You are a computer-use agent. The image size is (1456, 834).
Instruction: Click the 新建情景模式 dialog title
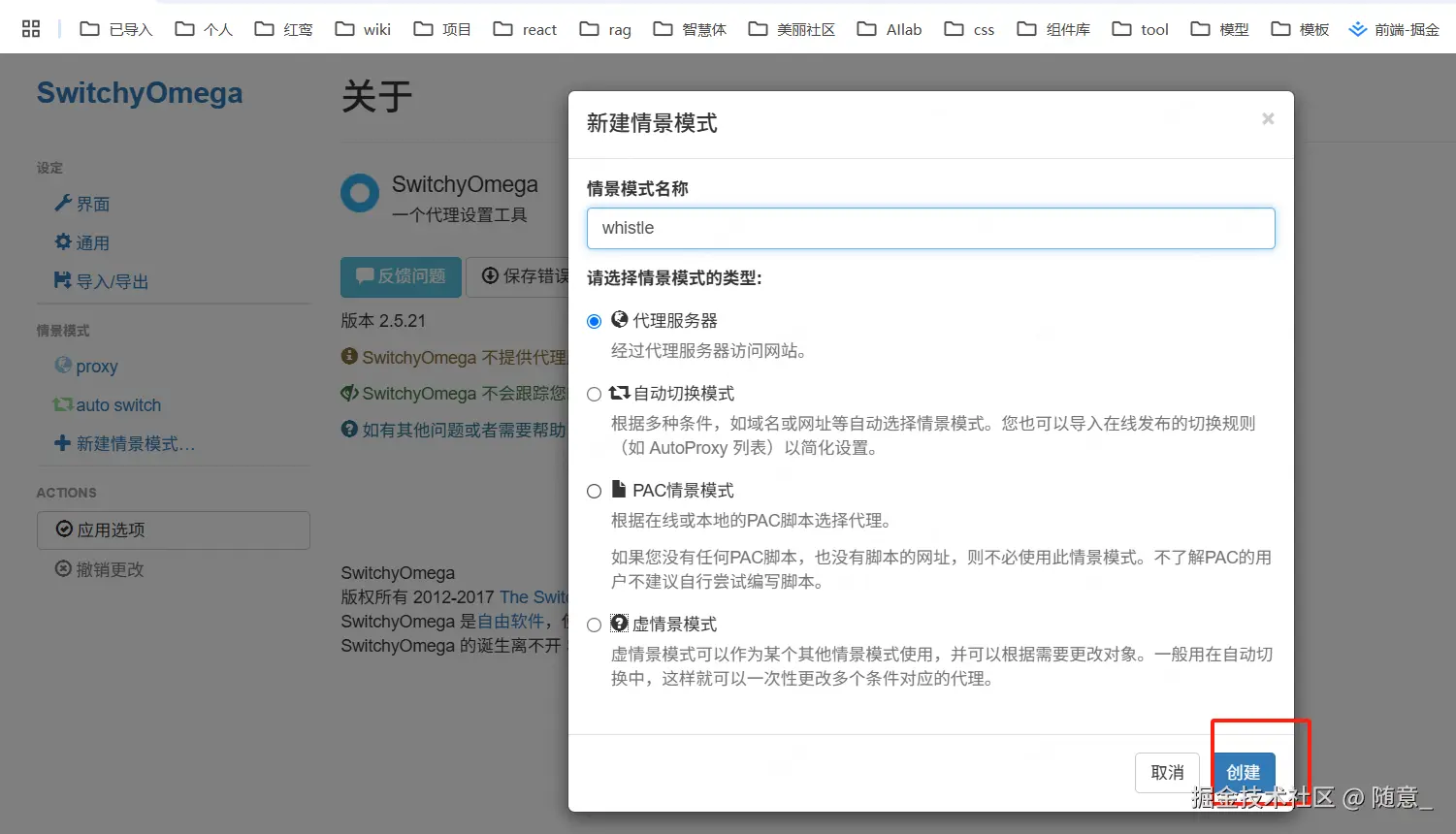click(x=652, y=123)
